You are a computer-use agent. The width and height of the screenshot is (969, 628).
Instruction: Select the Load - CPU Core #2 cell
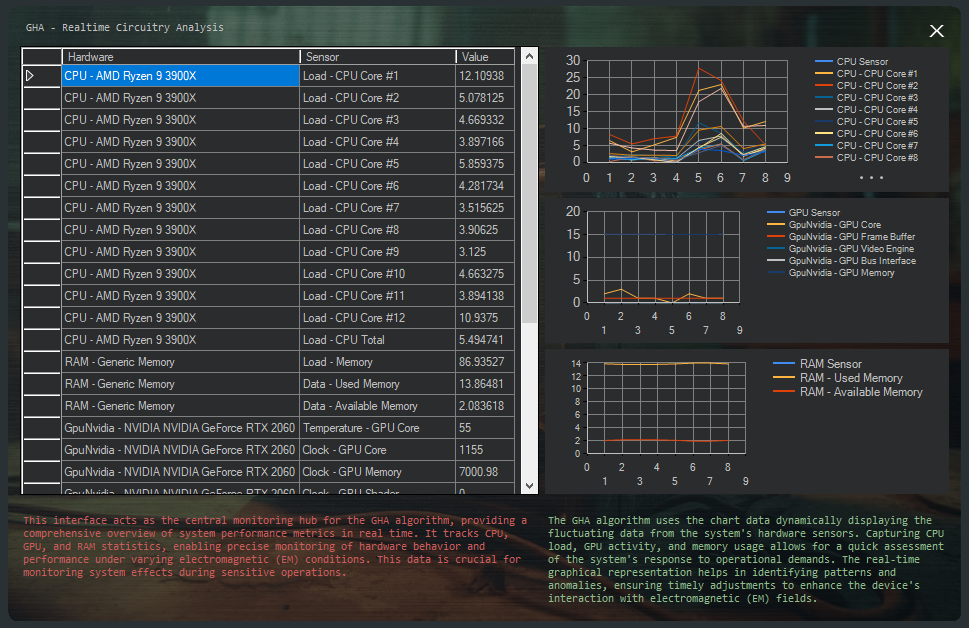coord(378,98)
